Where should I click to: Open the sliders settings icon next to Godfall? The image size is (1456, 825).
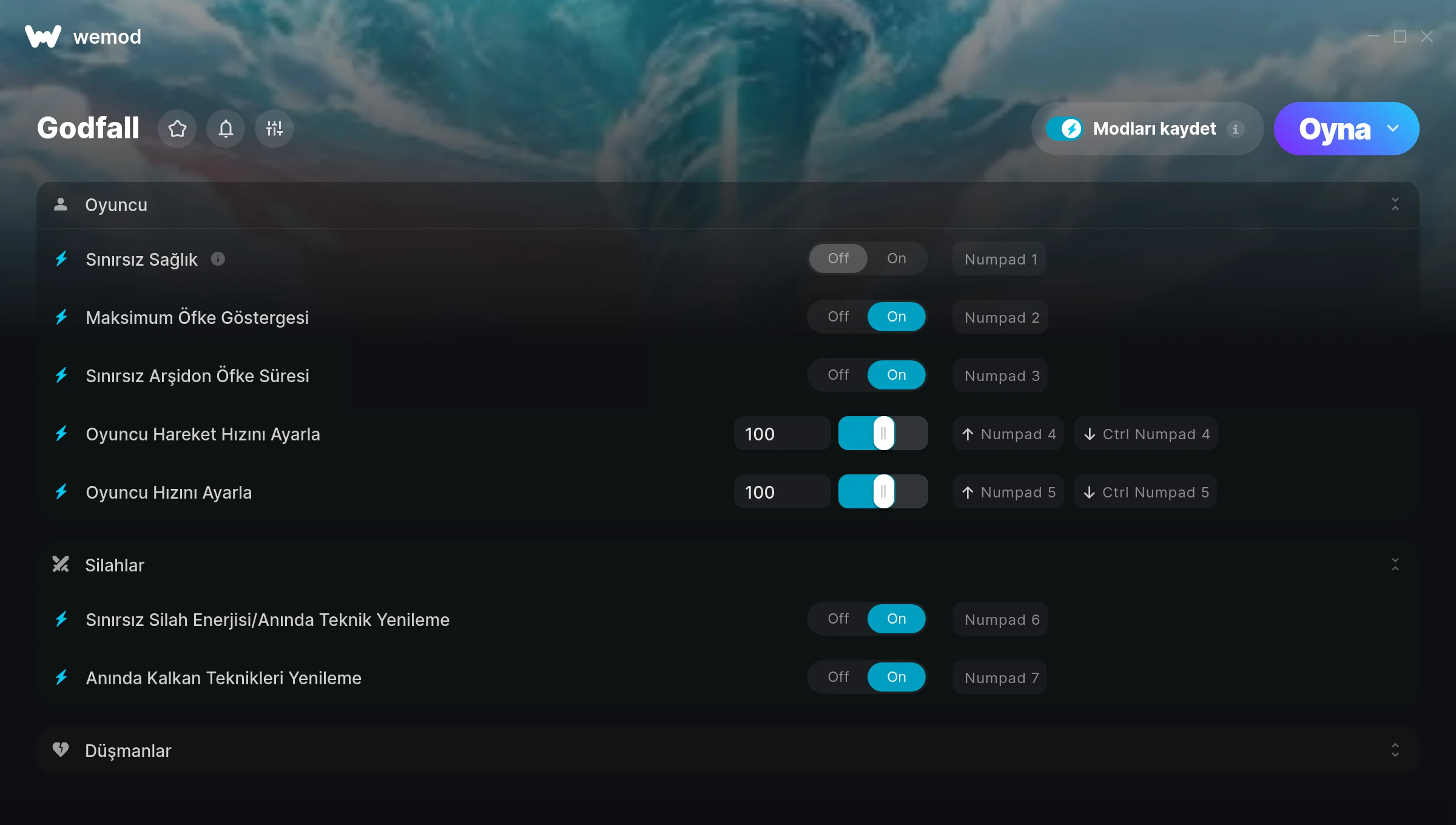click(274, 129)
